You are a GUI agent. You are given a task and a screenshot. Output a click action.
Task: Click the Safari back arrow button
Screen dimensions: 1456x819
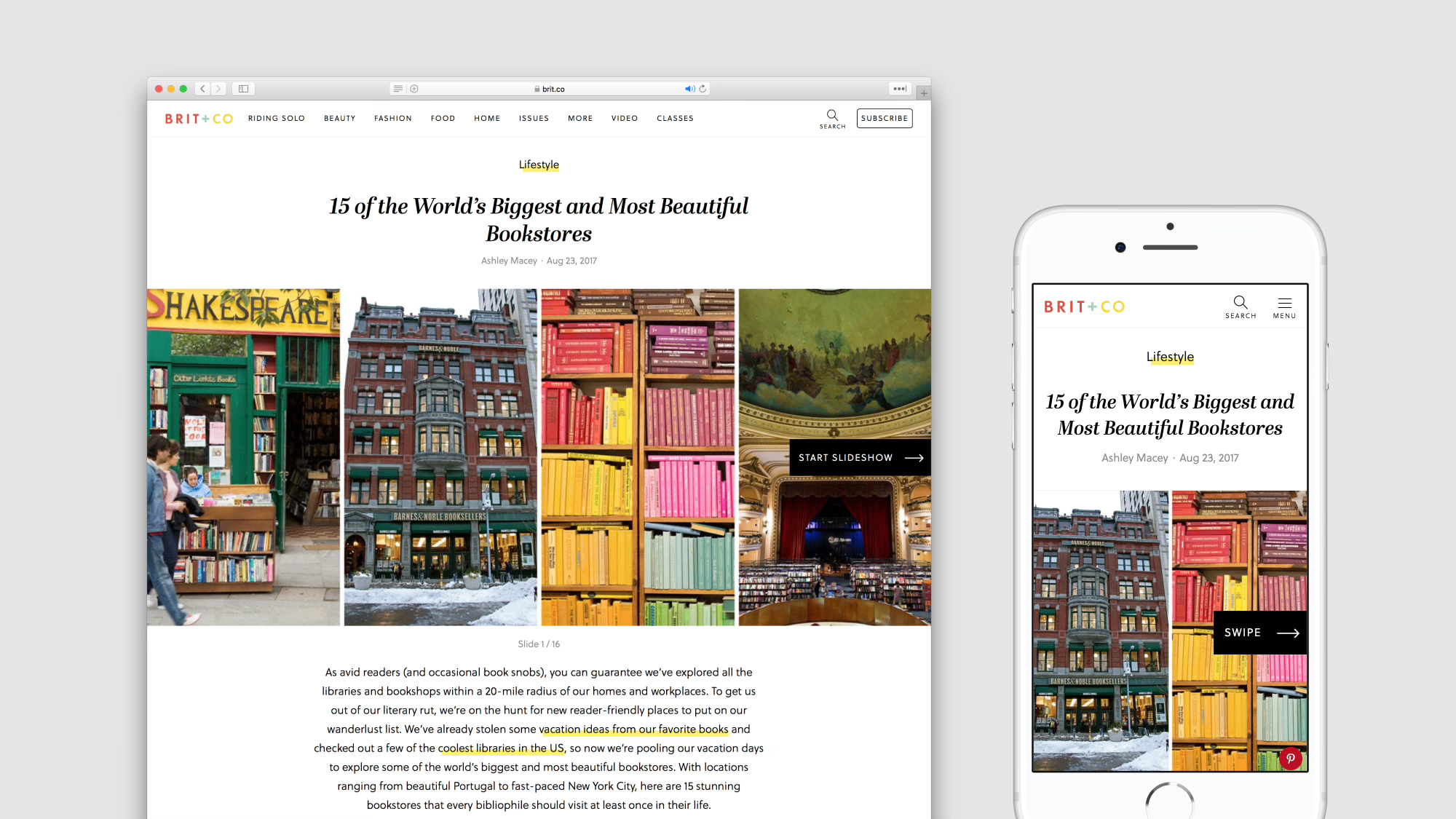(203, 89)
